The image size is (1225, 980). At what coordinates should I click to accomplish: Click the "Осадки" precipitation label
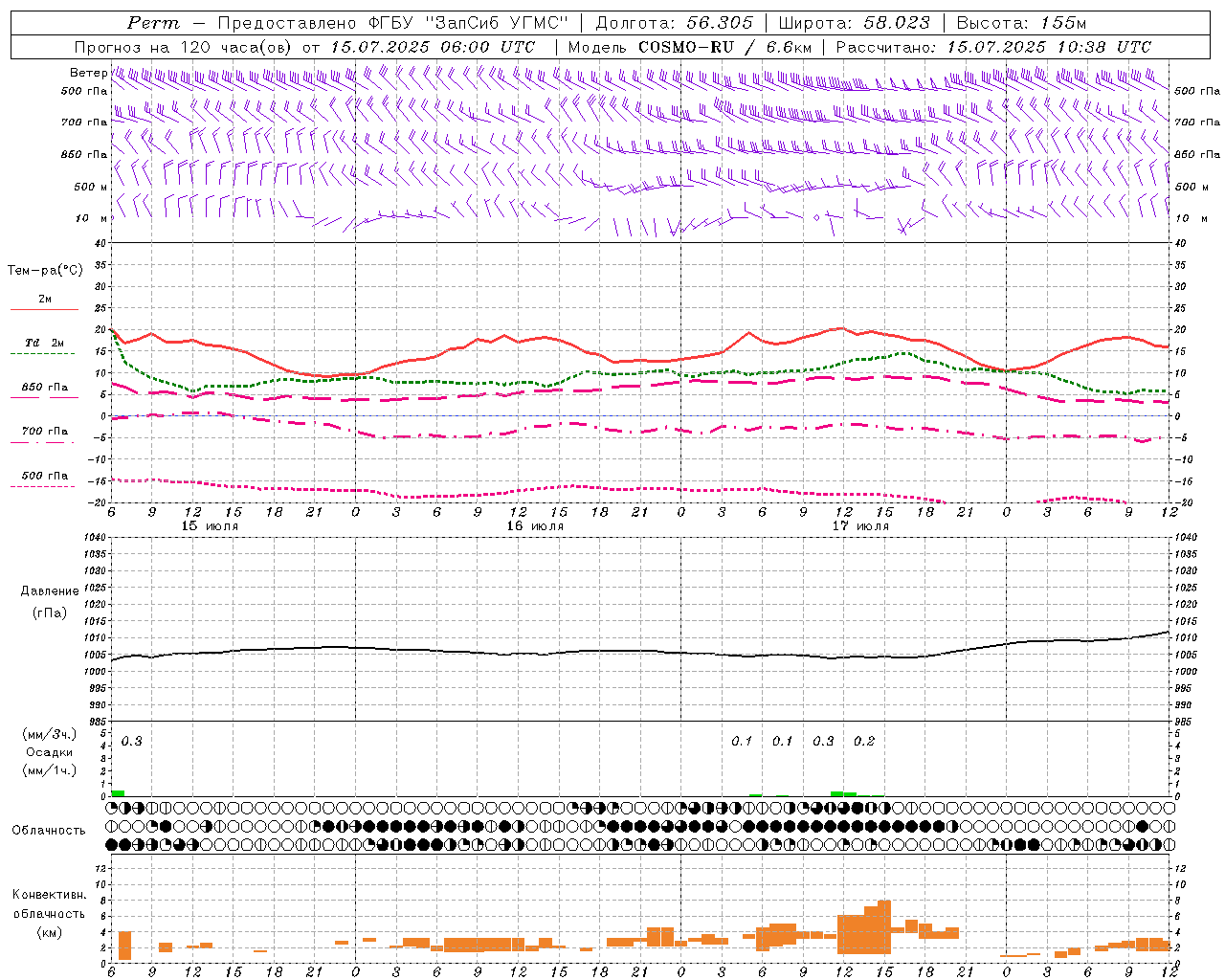(50, 752)
